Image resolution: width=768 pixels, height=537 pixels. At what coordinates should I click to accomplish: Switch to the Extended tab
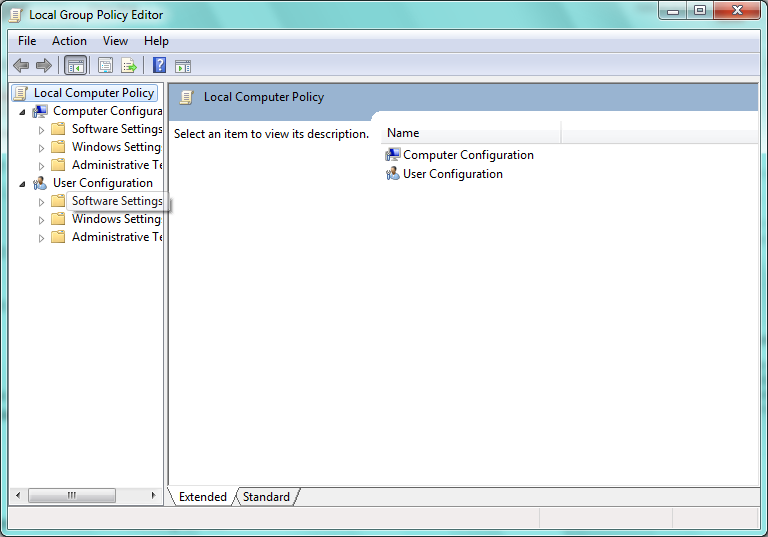pos(203,497)
